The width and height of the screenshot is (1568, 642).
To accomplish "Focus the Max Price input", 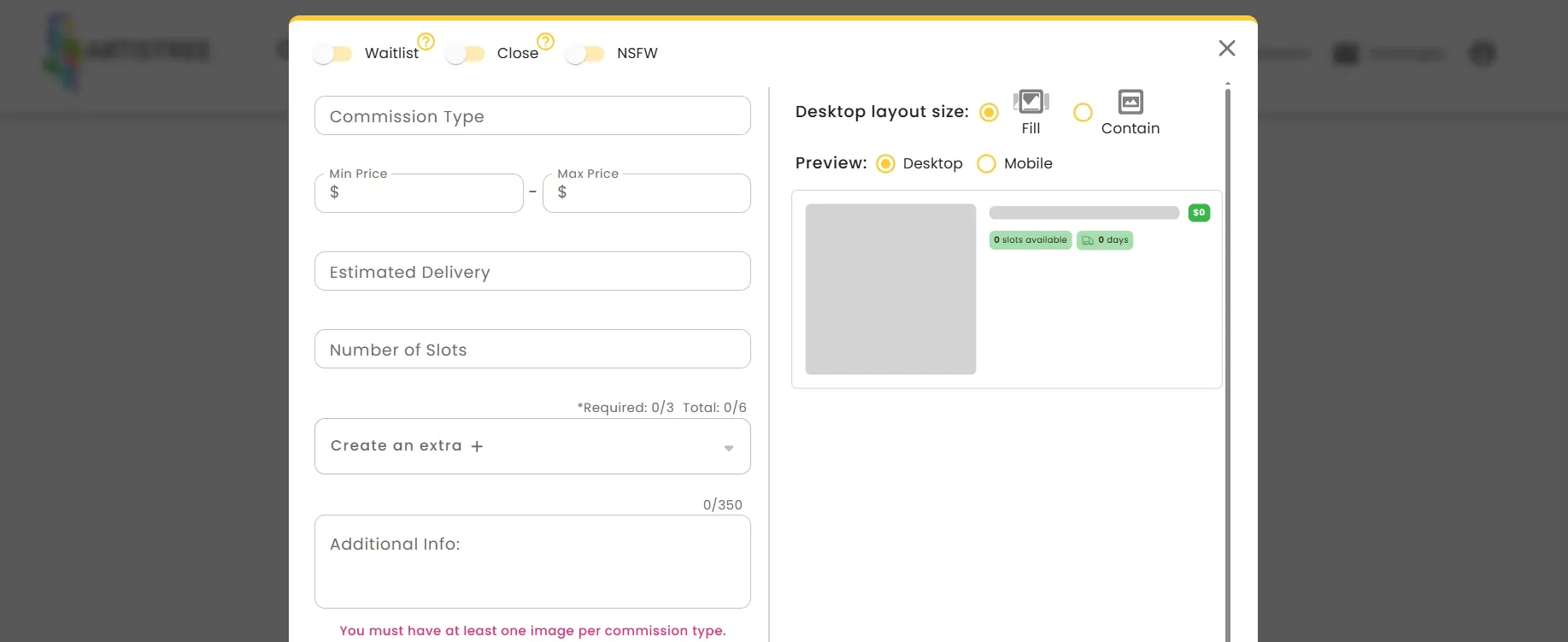I will click(x=647, y=193).
